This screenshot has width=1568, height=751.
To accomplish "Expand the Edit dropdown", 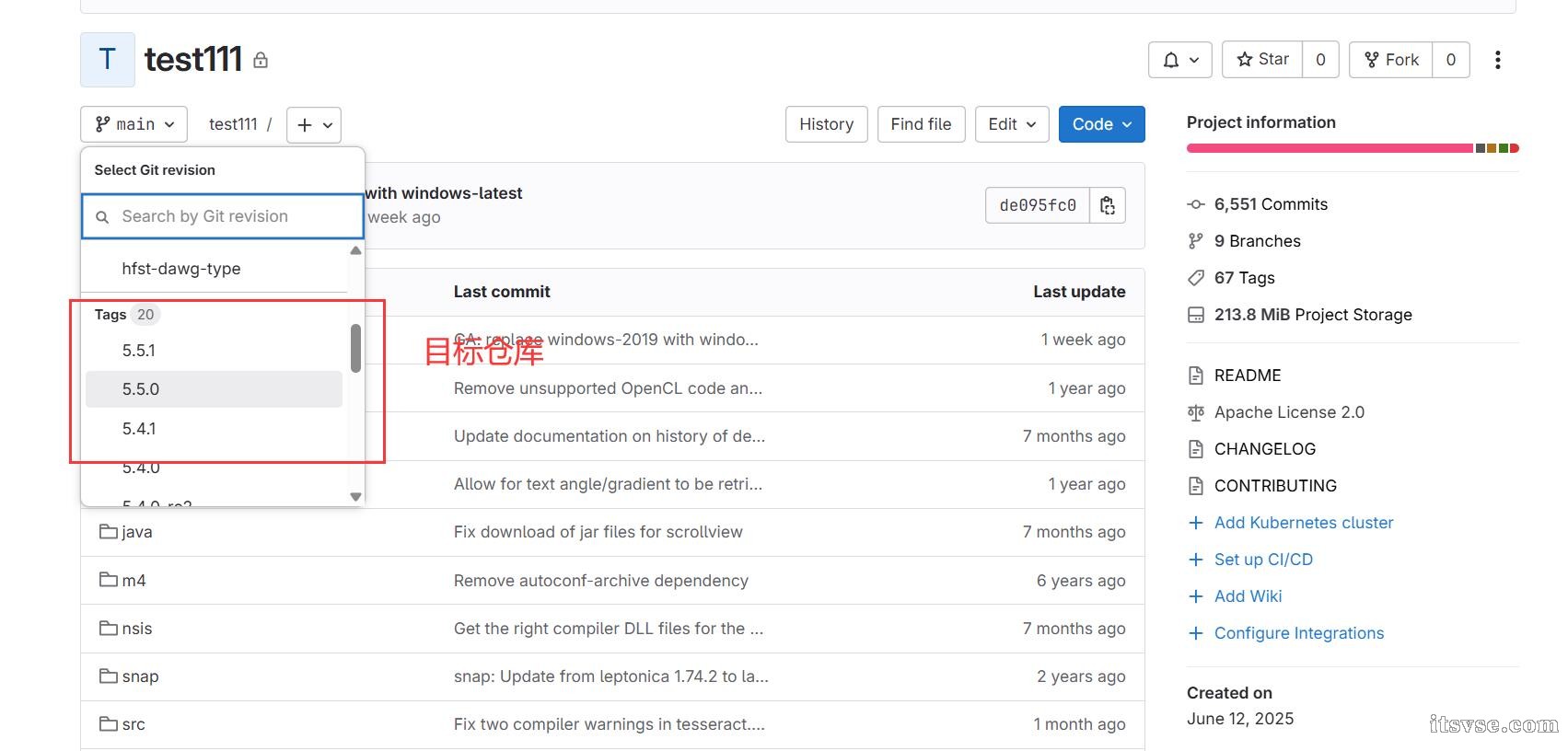I will point(1012,124).
